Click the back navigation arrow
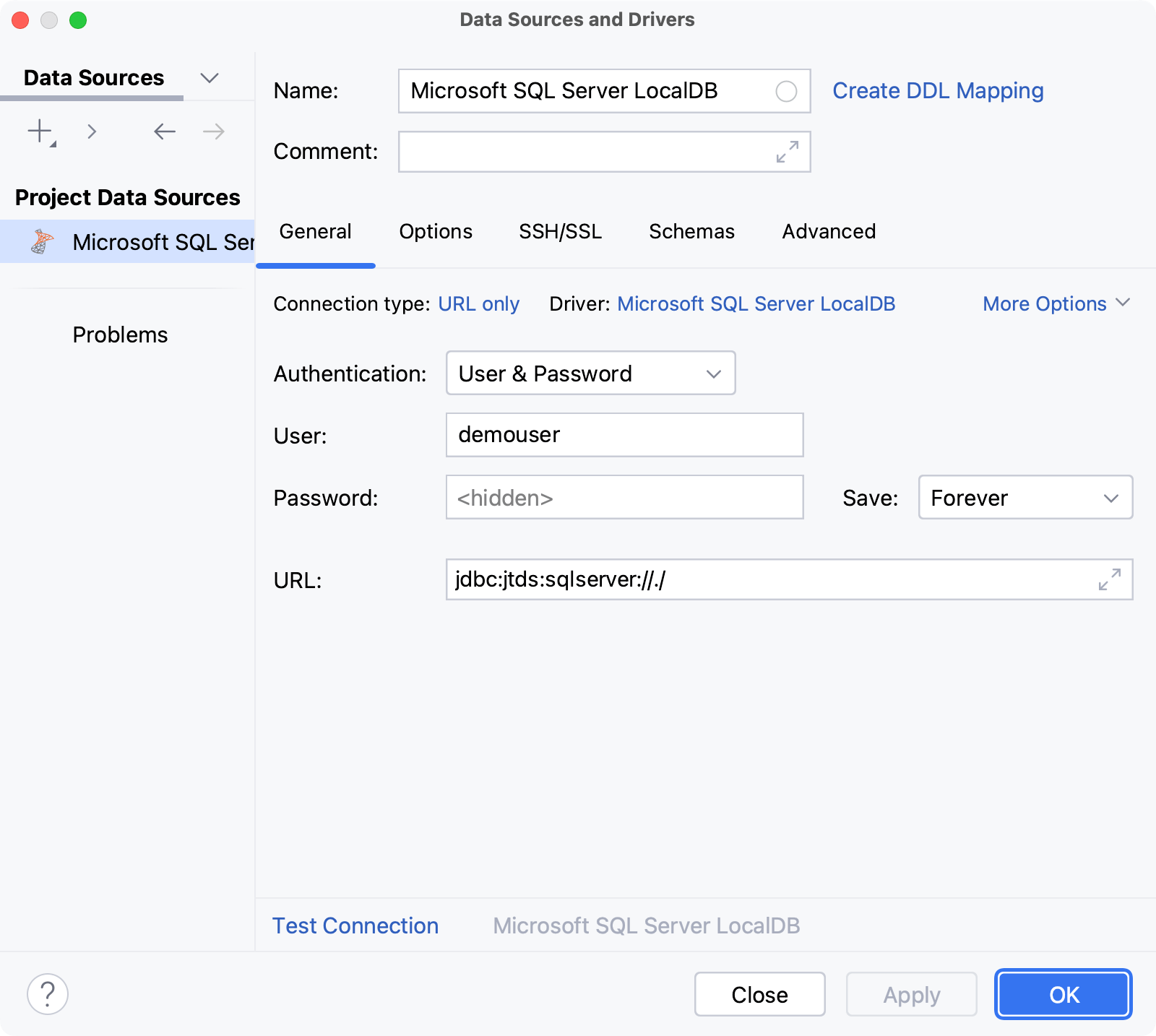Screen dimensions: 1156x1036 (x=164, y=131)
